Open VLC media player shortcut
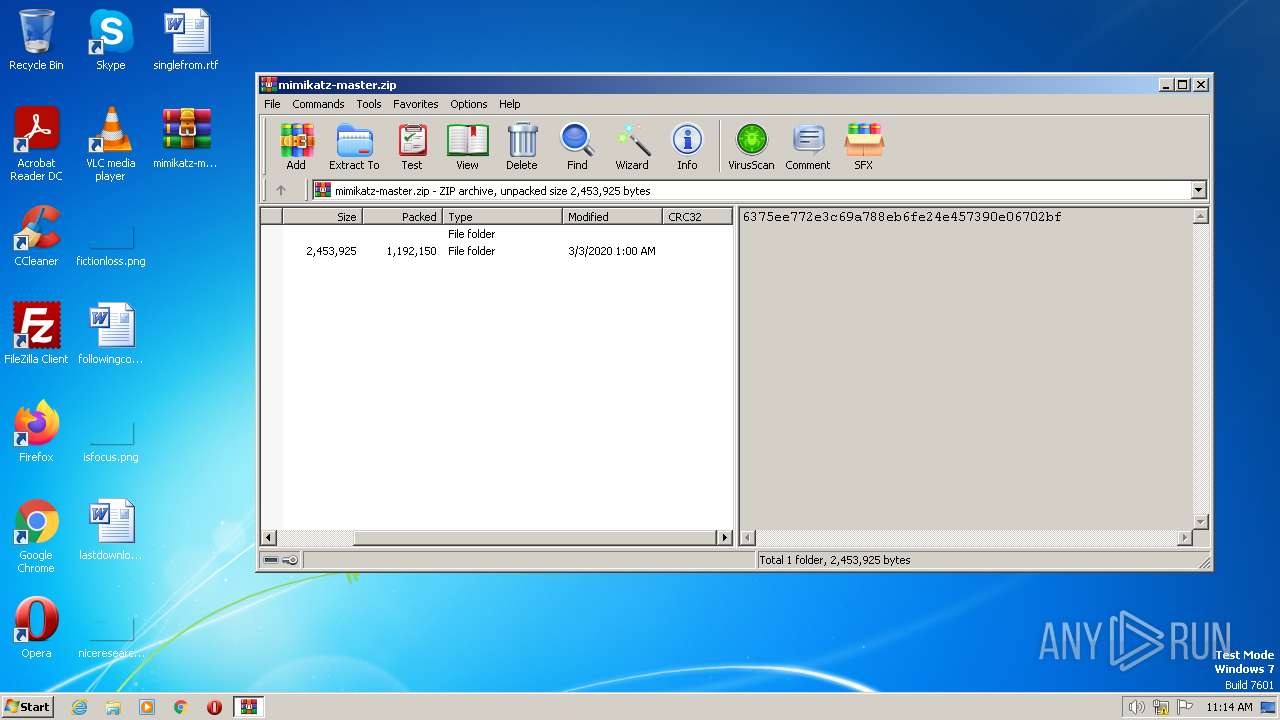 (x=110, y=144)
